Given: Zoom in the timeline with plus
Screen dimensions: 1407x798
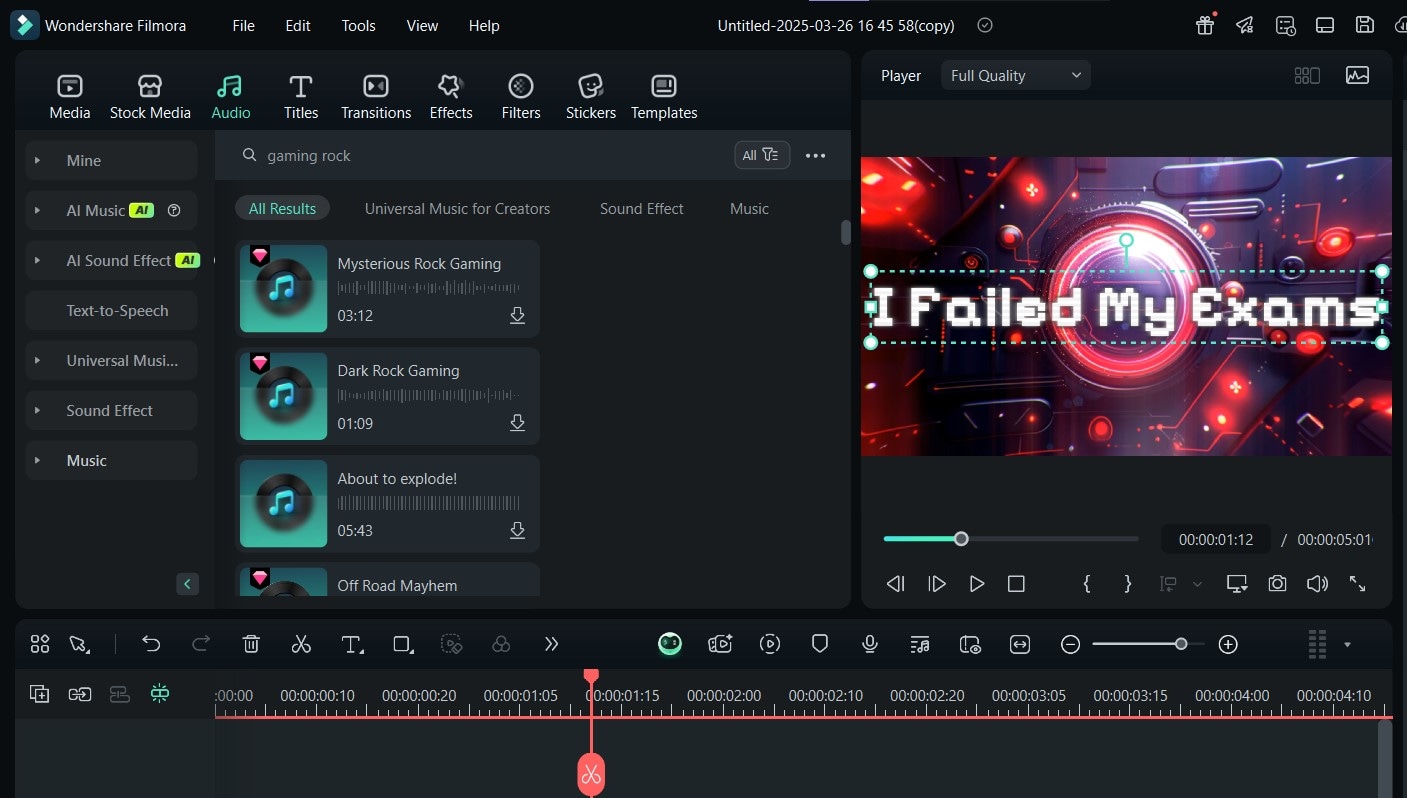Looking at the screenshot, I should pyautogui.click(x=1229, y=645).
